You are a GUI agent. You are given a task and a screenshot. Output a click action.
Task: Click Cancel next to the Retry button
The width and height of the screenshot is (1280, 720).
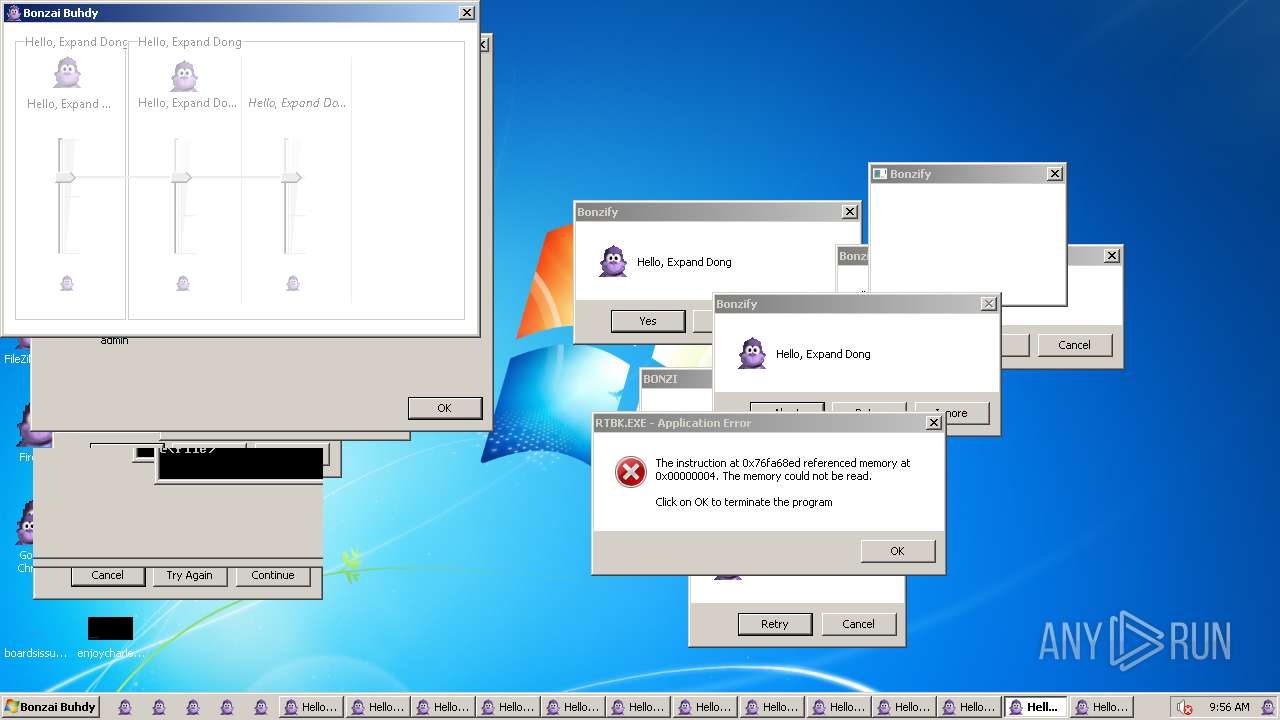858,624
